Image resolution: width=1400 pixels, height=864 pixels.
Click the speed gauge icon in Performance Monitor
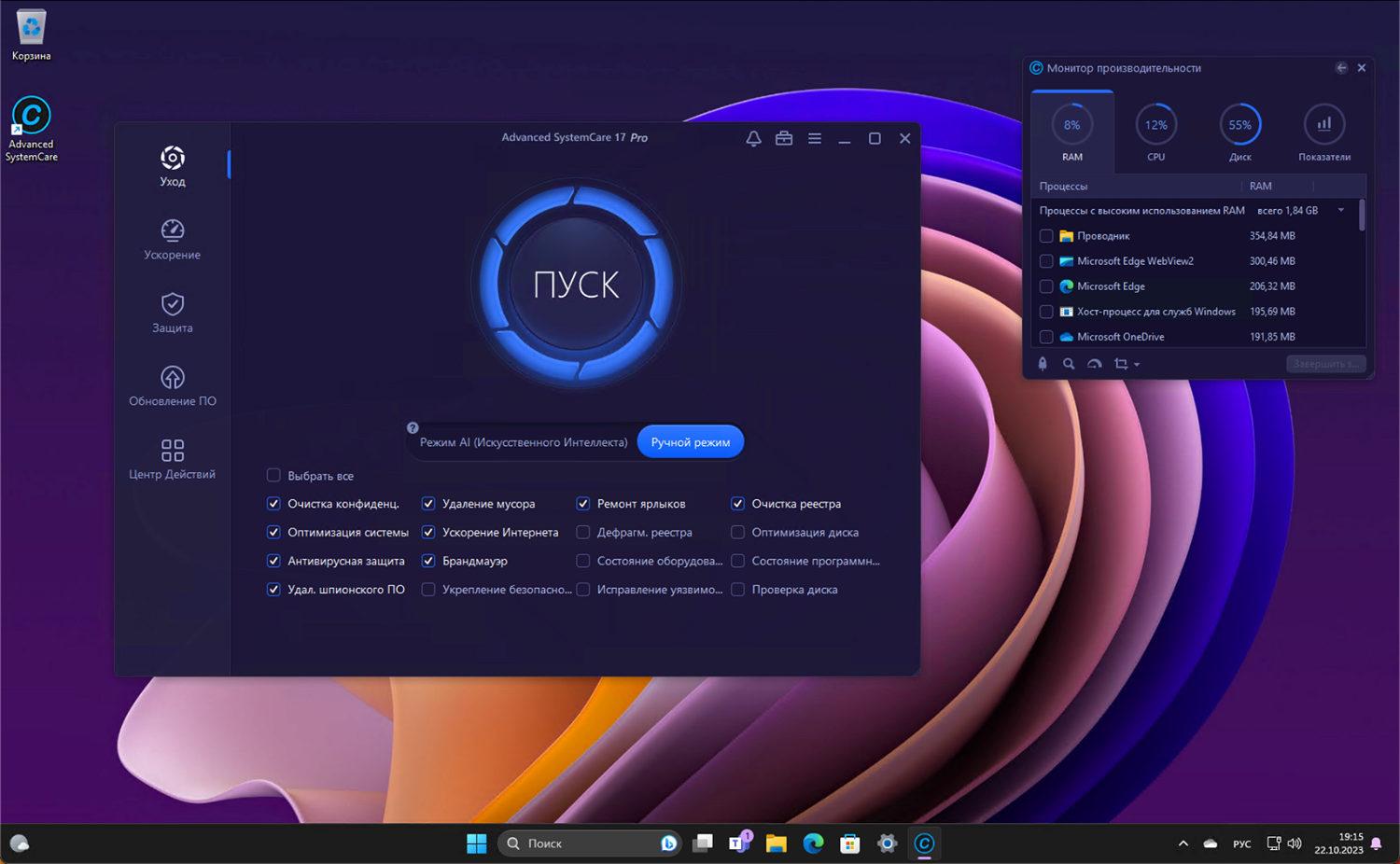point(1095,364)
